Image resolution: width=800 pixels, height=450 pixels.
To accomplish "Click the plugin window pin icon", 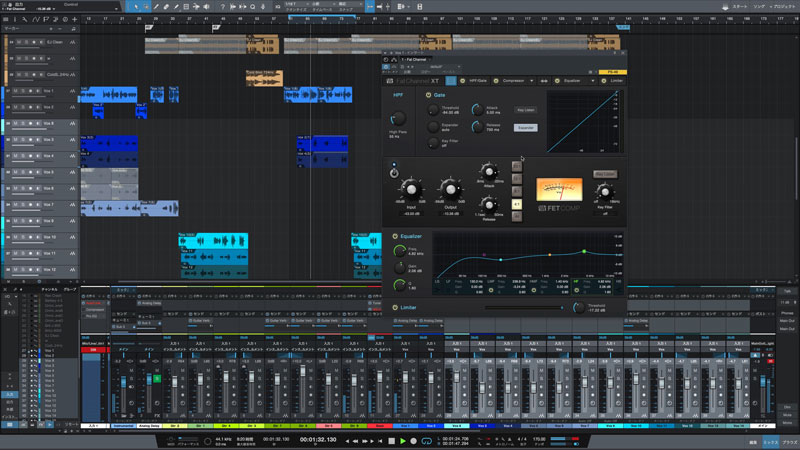I will tap(615, 53).
